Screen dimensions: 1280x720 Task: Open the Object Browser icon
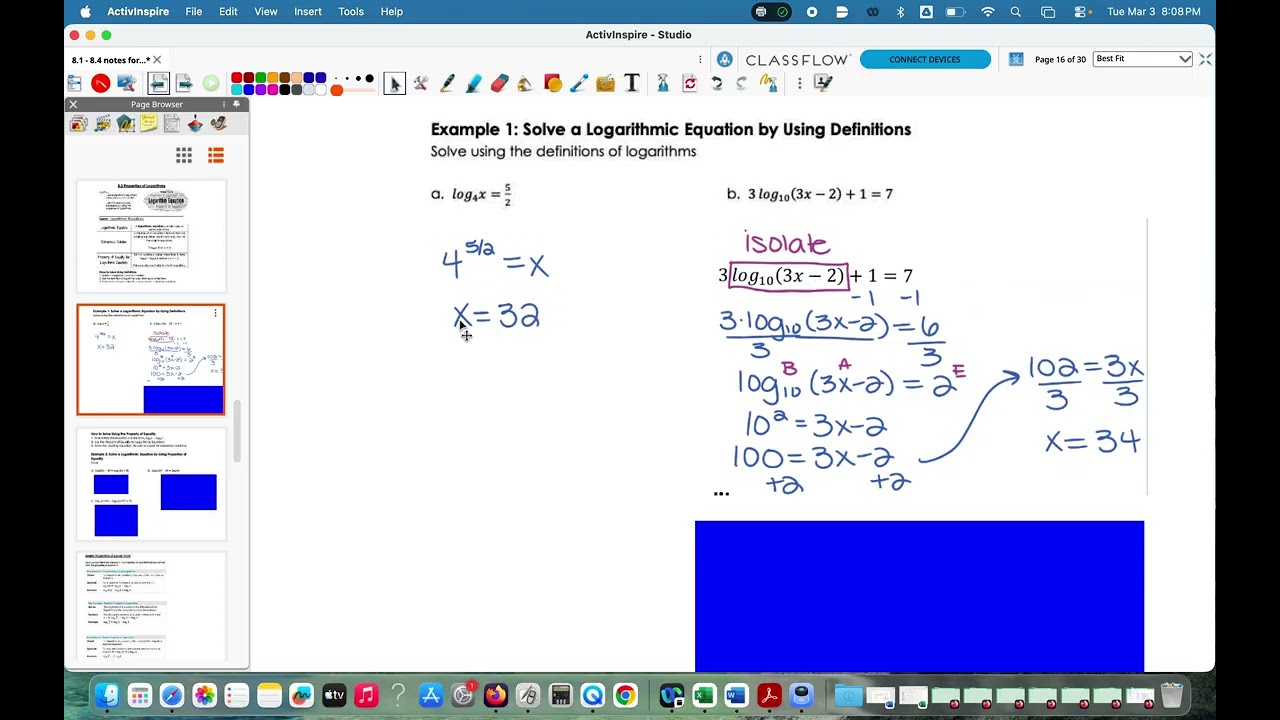(125, 124)
